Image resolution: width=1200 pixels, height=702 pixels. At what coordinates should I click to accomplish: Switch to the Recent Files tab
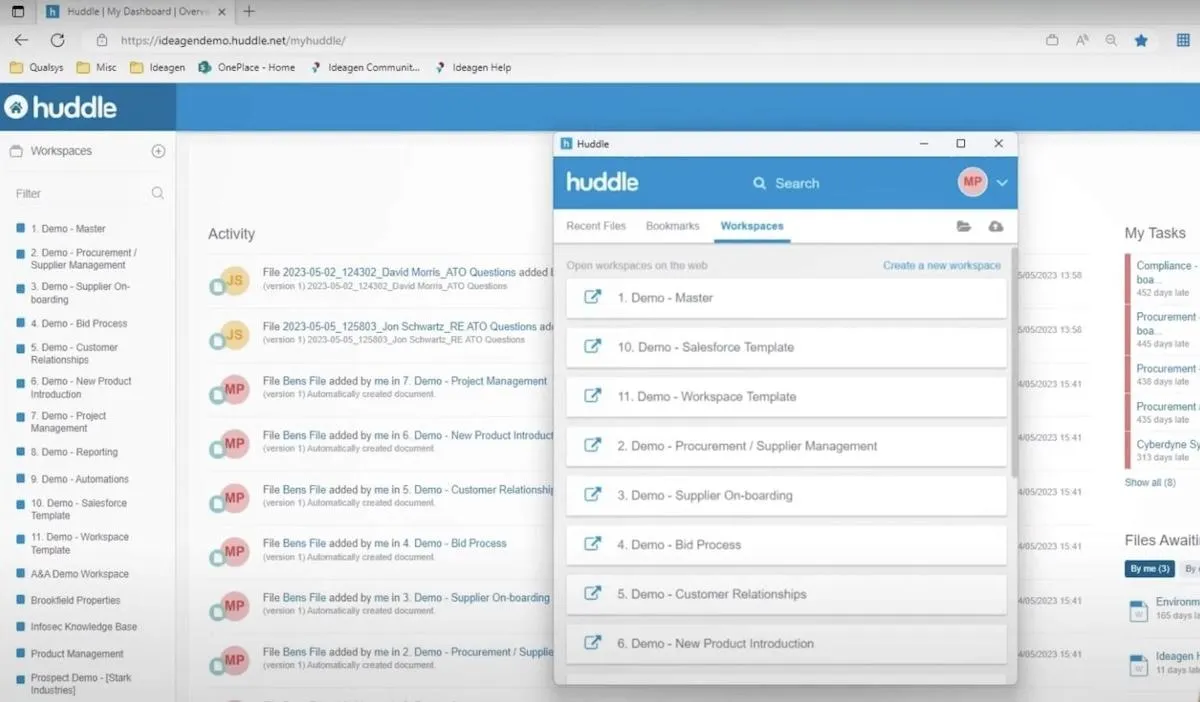coord(596,226)
